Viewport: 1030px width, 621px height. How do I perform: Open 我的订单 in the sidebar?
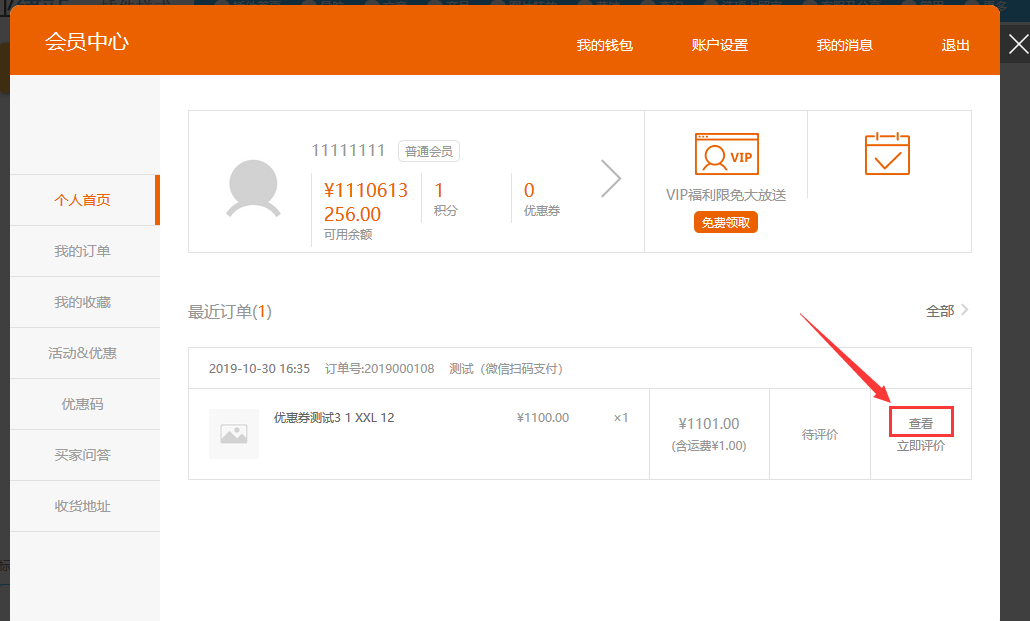click(83, 251)
